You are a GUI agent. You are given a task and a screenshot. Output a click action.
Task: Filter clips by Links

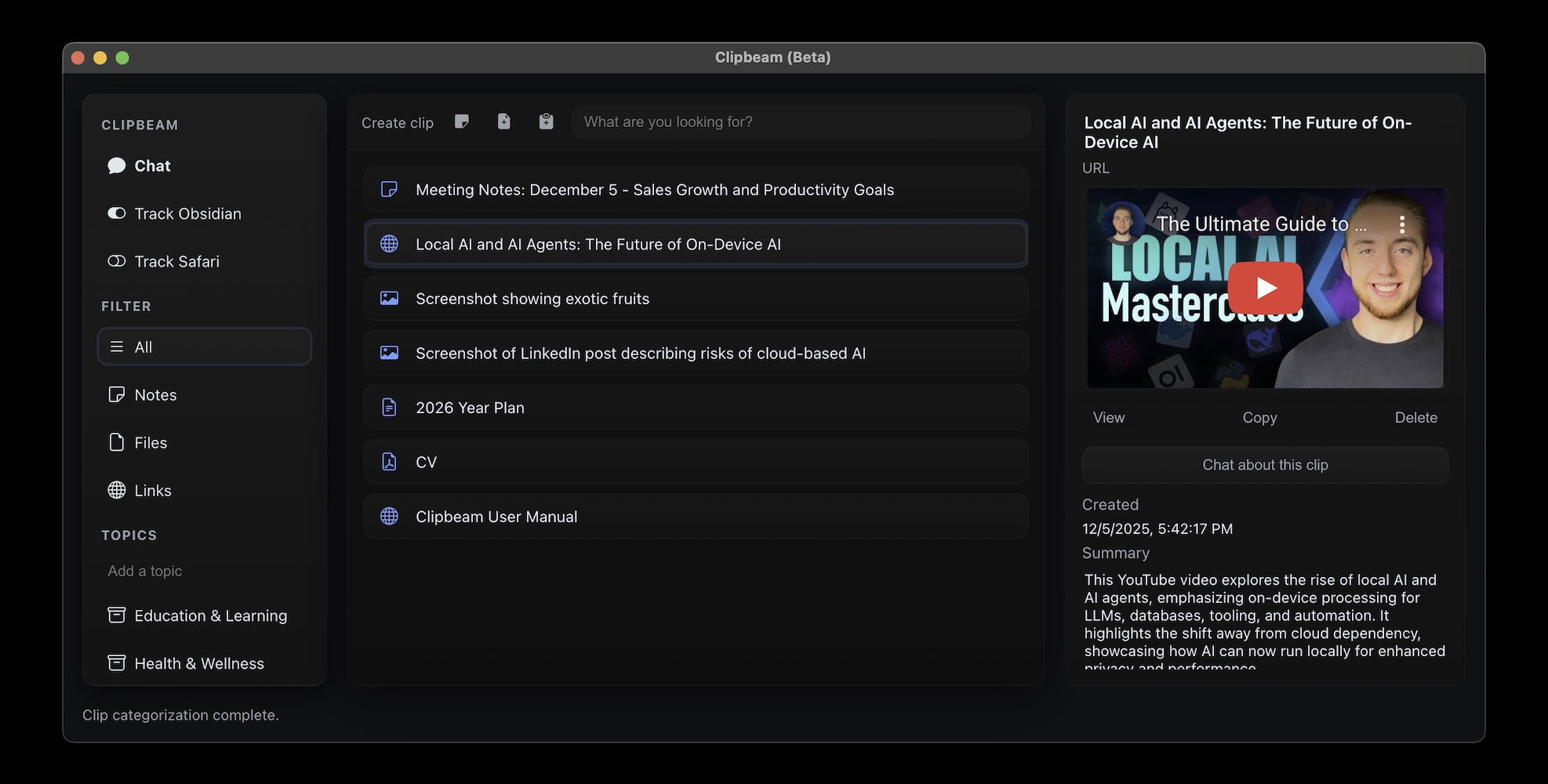coord(152,490)
